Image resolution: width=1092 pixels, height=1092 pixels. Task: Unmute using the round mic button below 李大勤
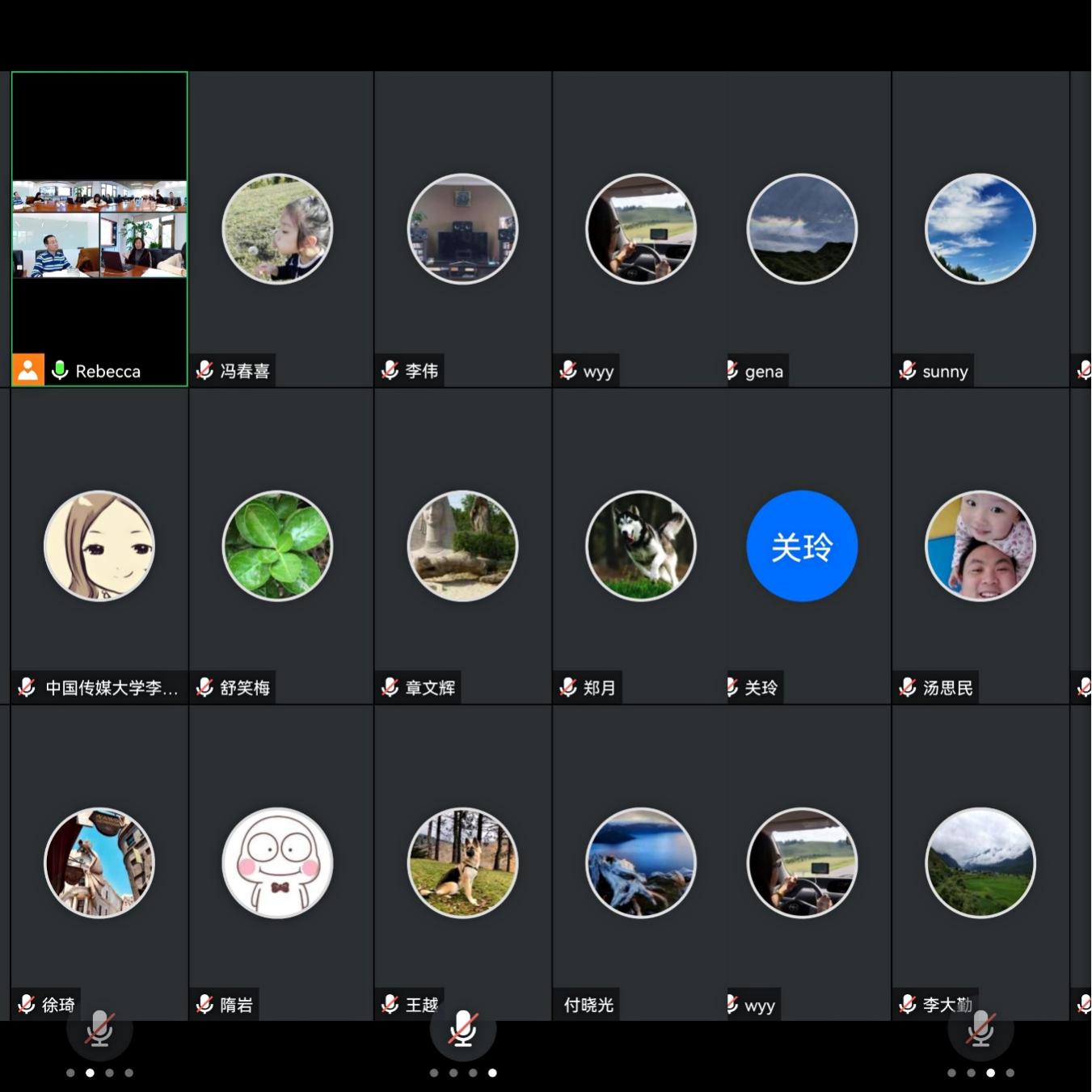click(x=980, y=1028)
